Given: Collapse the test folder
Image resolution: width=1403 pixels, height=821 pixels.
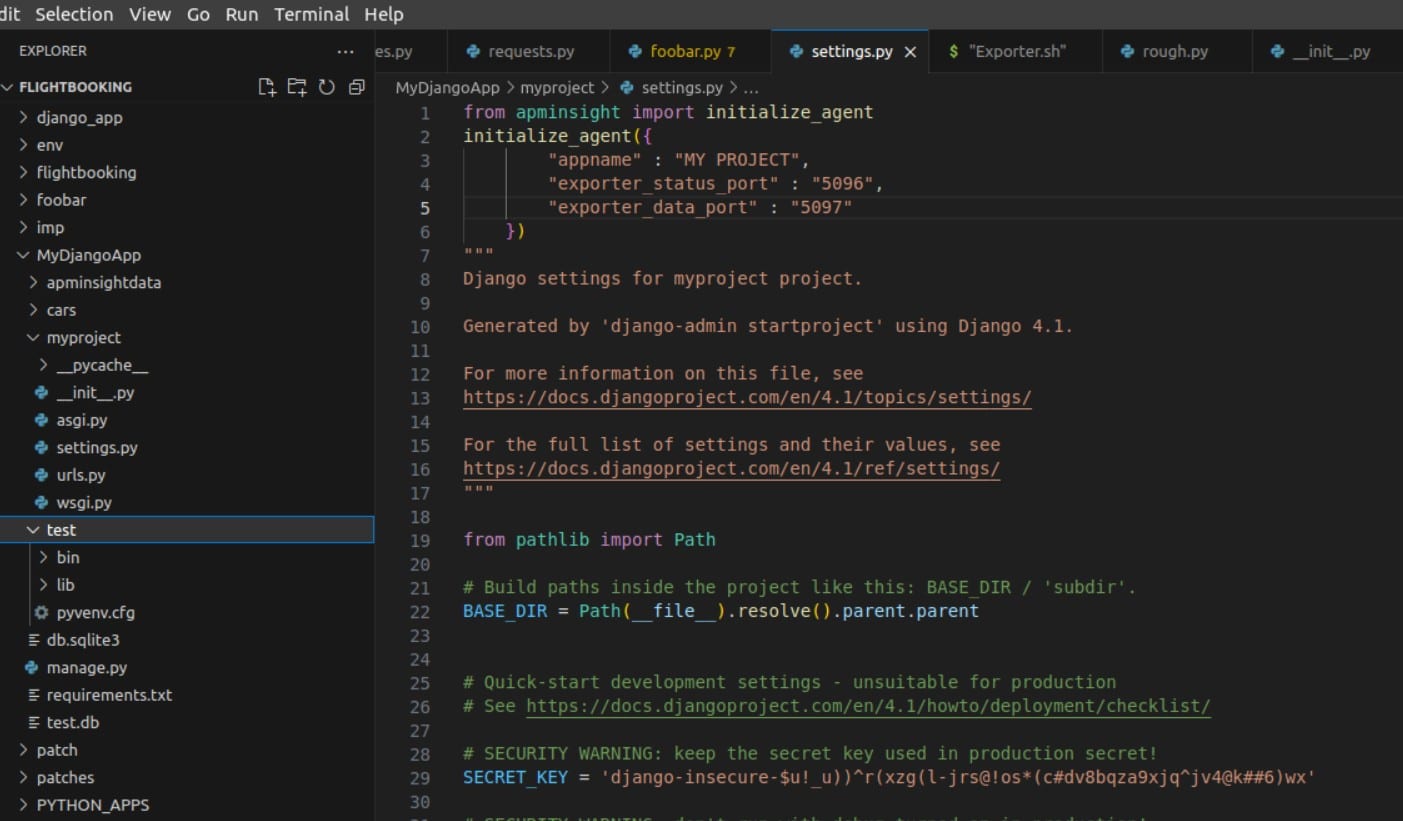Looking at the screenshot, I should coord(34,530).
